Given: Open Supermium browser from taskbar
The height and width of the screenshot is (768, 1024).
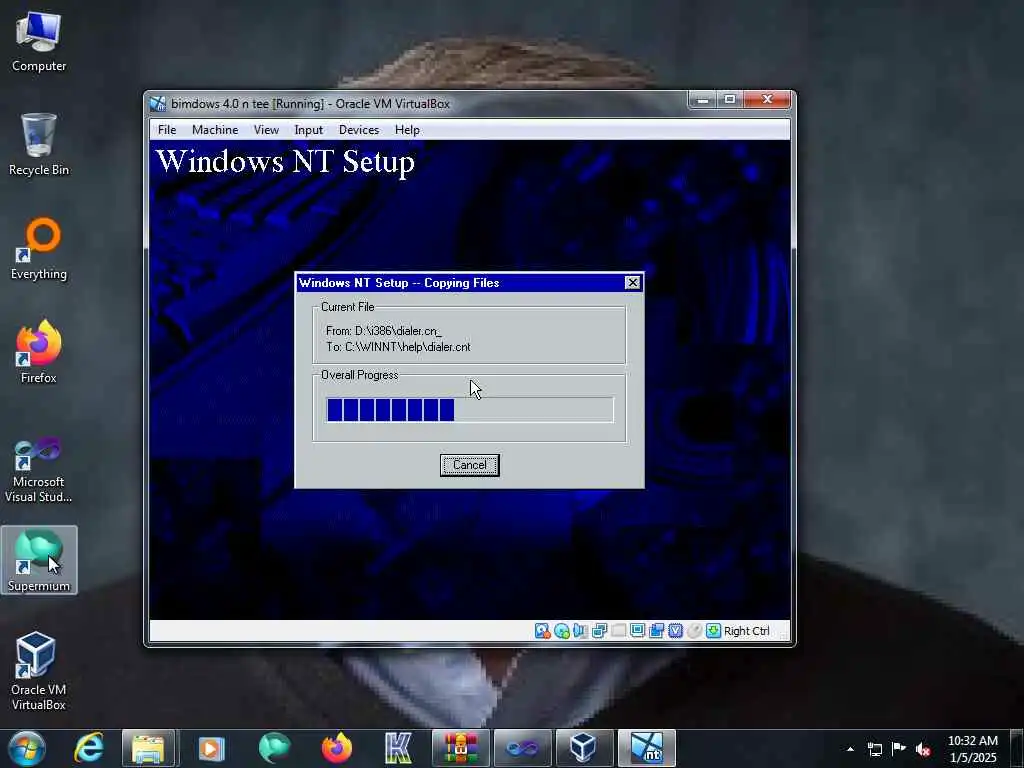Looking at the screenshot, I should tap(274, 748).
